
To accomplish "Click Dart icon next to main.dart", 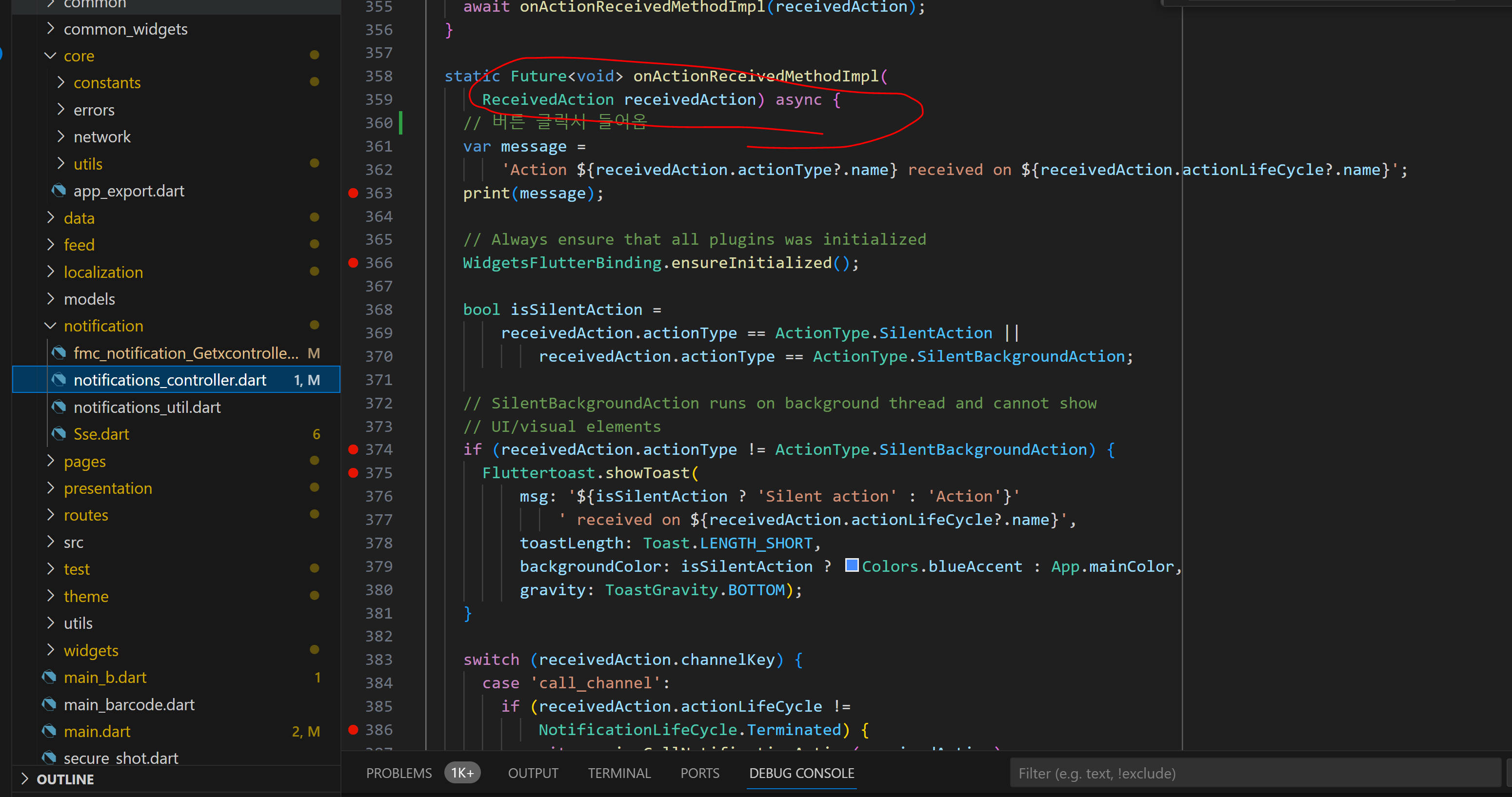I will 49,731.
